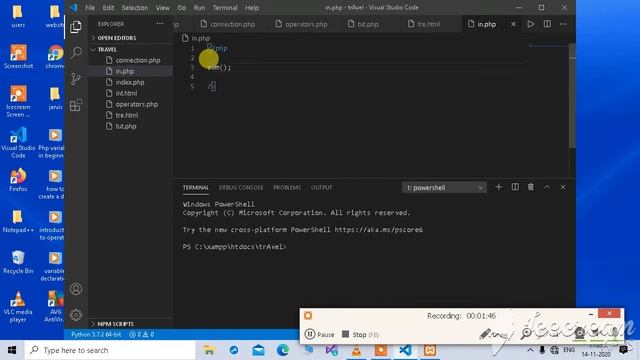The height and width of the screenshot is (360, 640).
Task: Kill the terminal with trash icon
Action: [x=531, y=187]
